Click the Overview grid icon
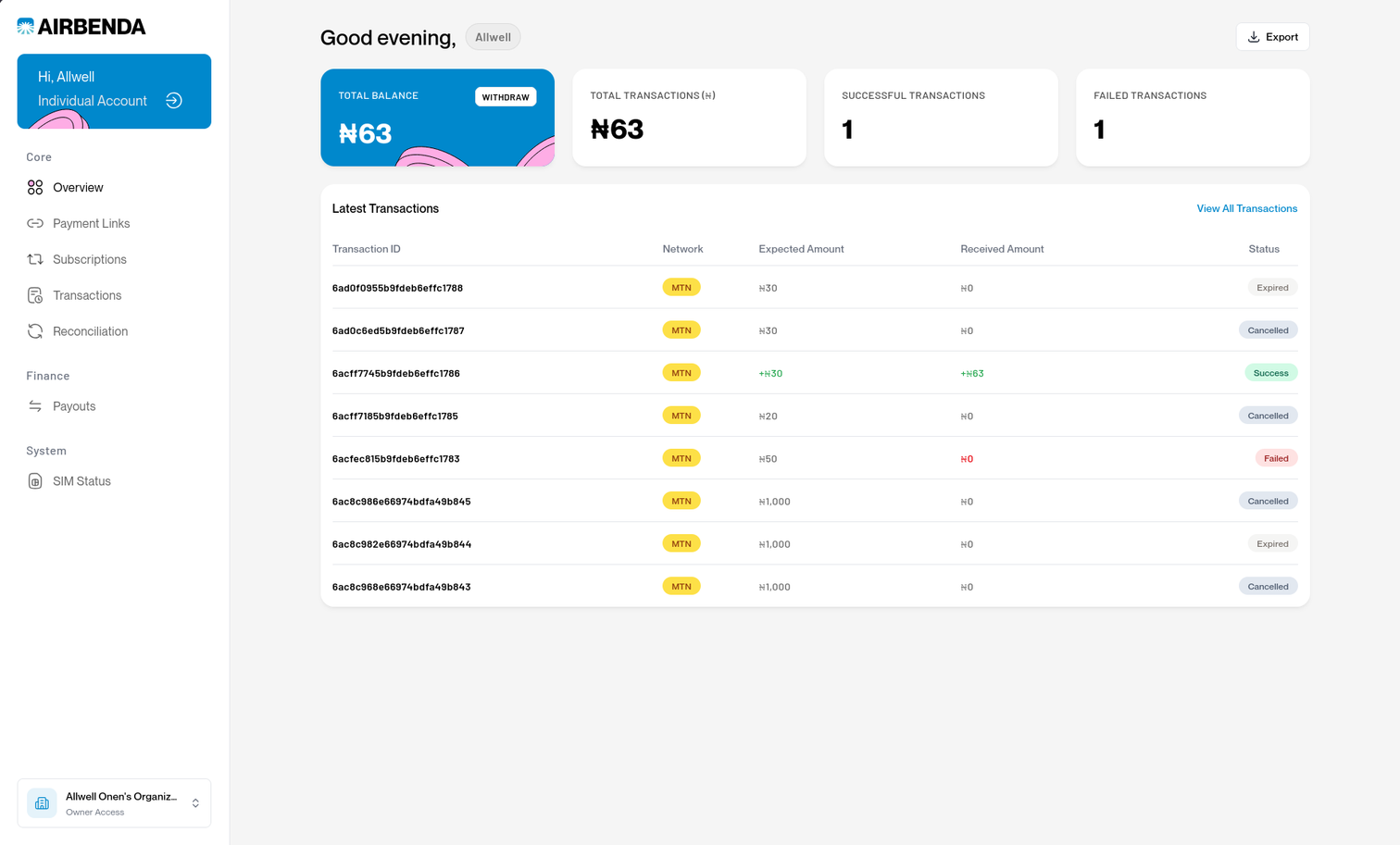 [x=35, y=188]
